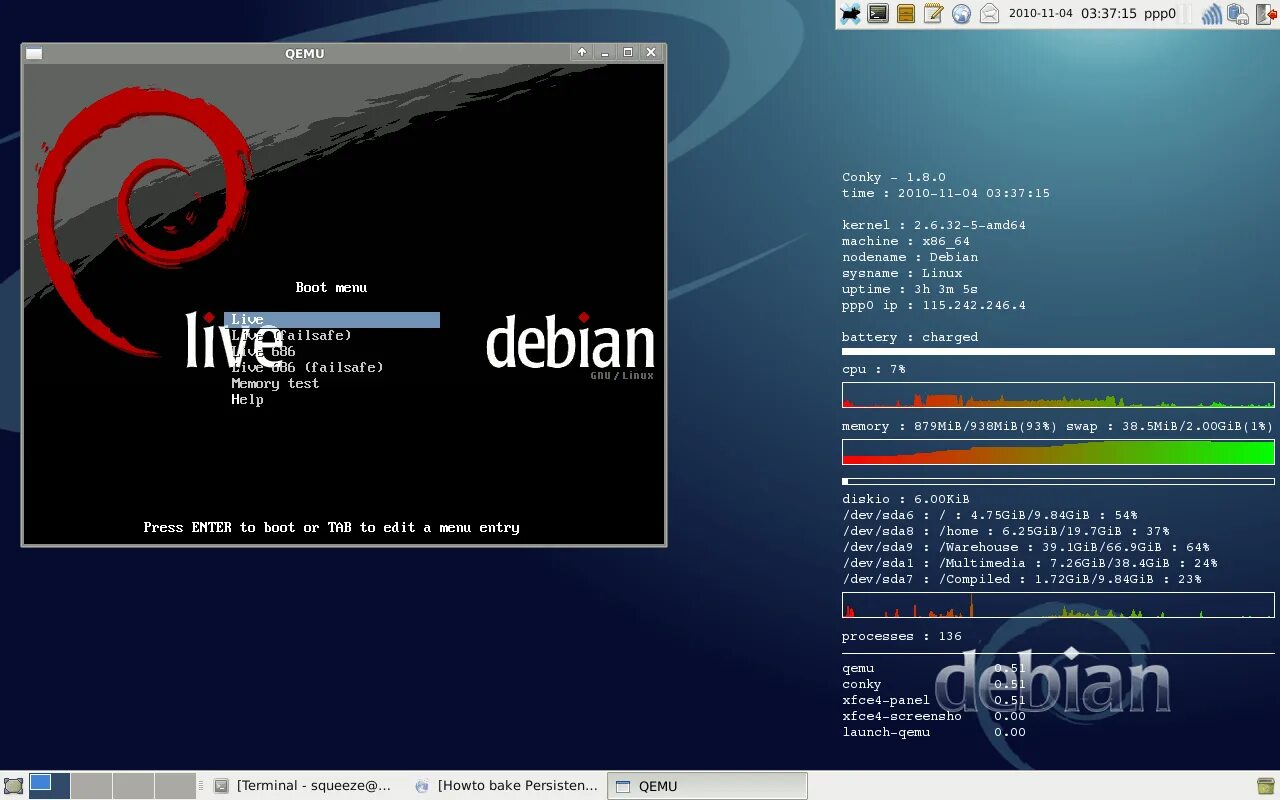Viewport: 1280px width, 800px height.
Task: Select Live 686 boot entry
Action: click(263, 352)
